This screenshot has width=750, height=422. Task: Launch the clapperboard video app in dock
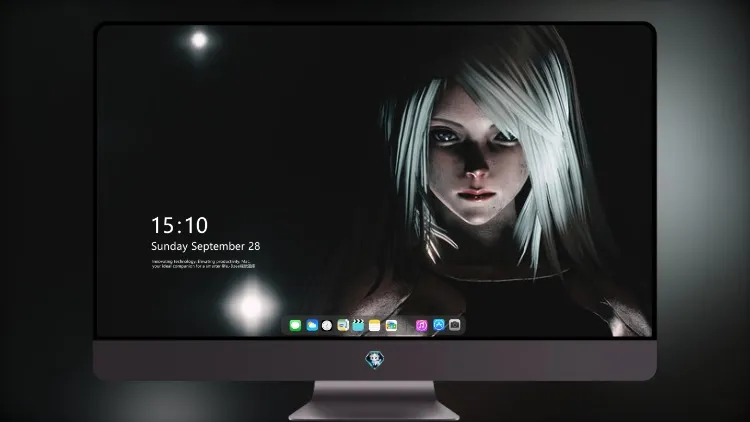358,325
